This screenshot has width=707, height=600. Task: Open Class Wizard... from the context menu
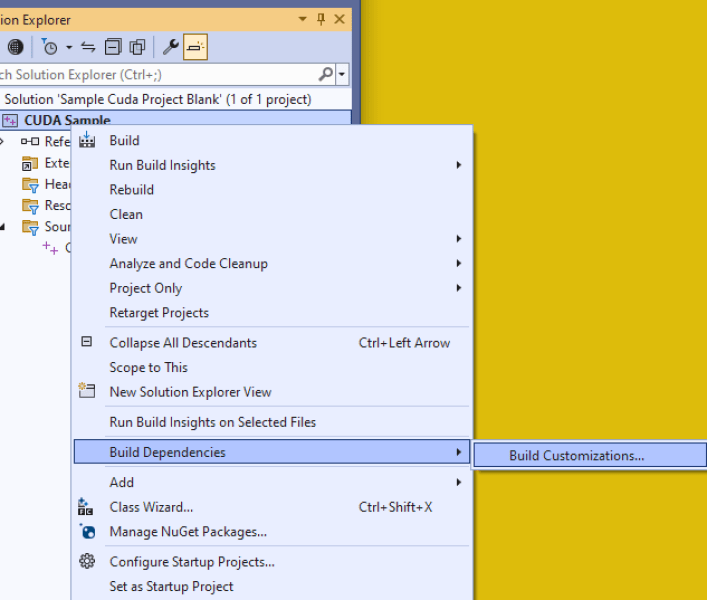click(x=151, y=507)
